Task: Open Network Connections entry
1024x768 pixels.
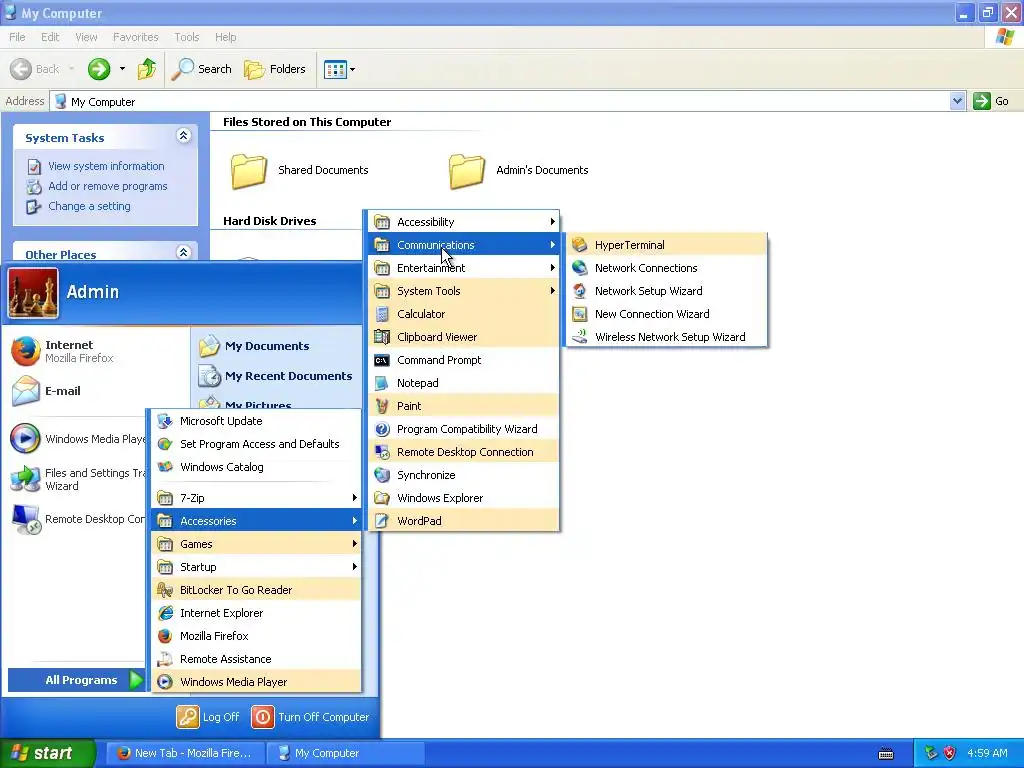Action: [666, 268]
